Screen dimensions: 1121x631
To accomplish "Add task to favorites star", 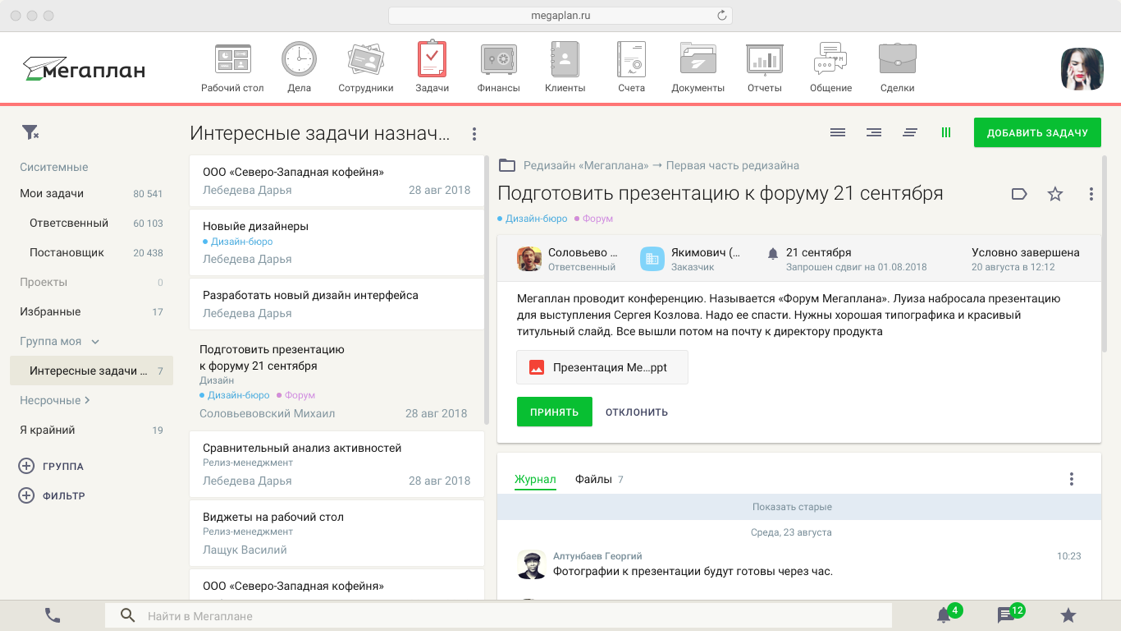I will coord(1055,194).
